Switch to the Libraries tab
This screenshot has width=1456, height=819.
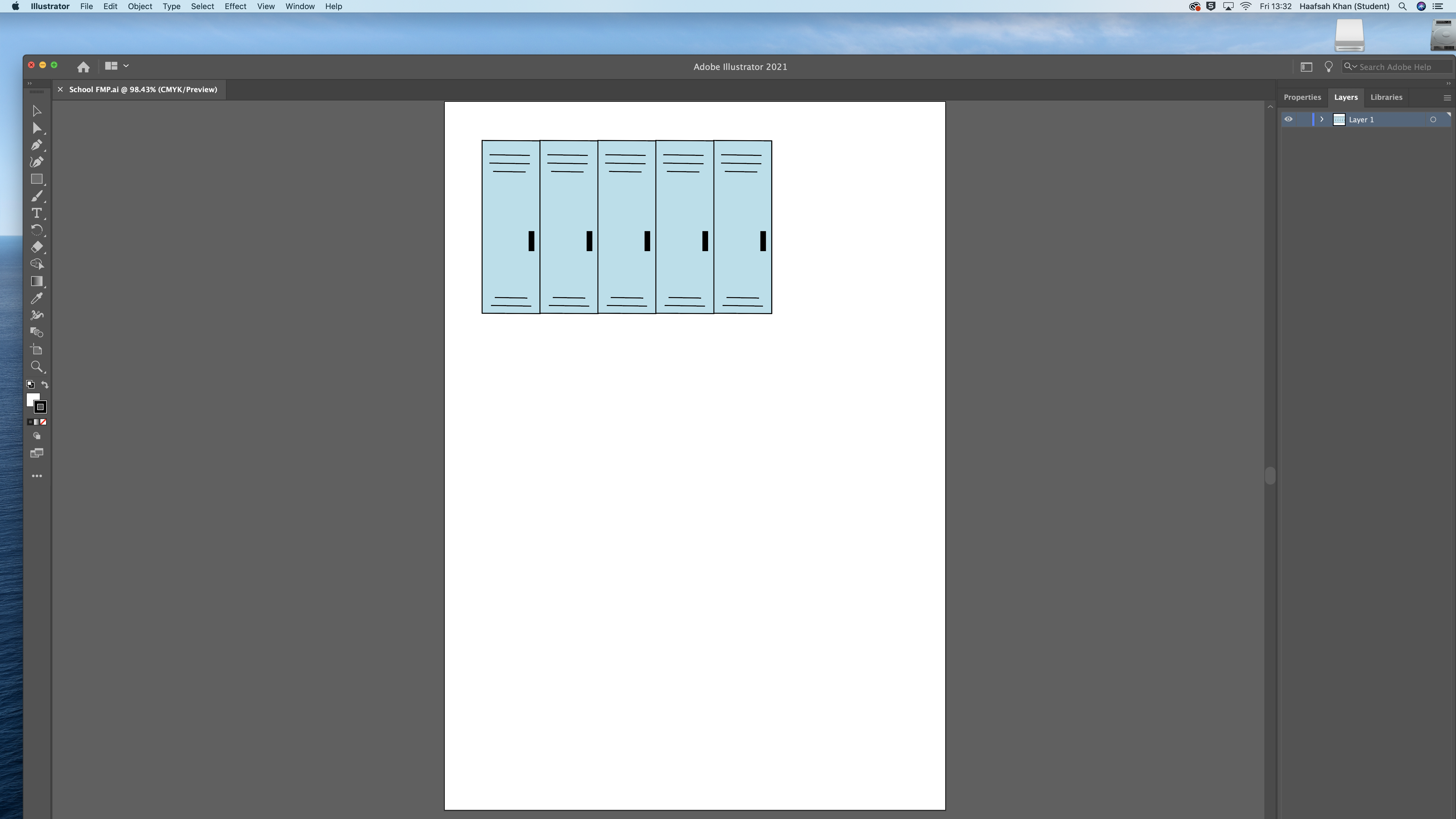pyautogui.click(x=1387, y=97)
